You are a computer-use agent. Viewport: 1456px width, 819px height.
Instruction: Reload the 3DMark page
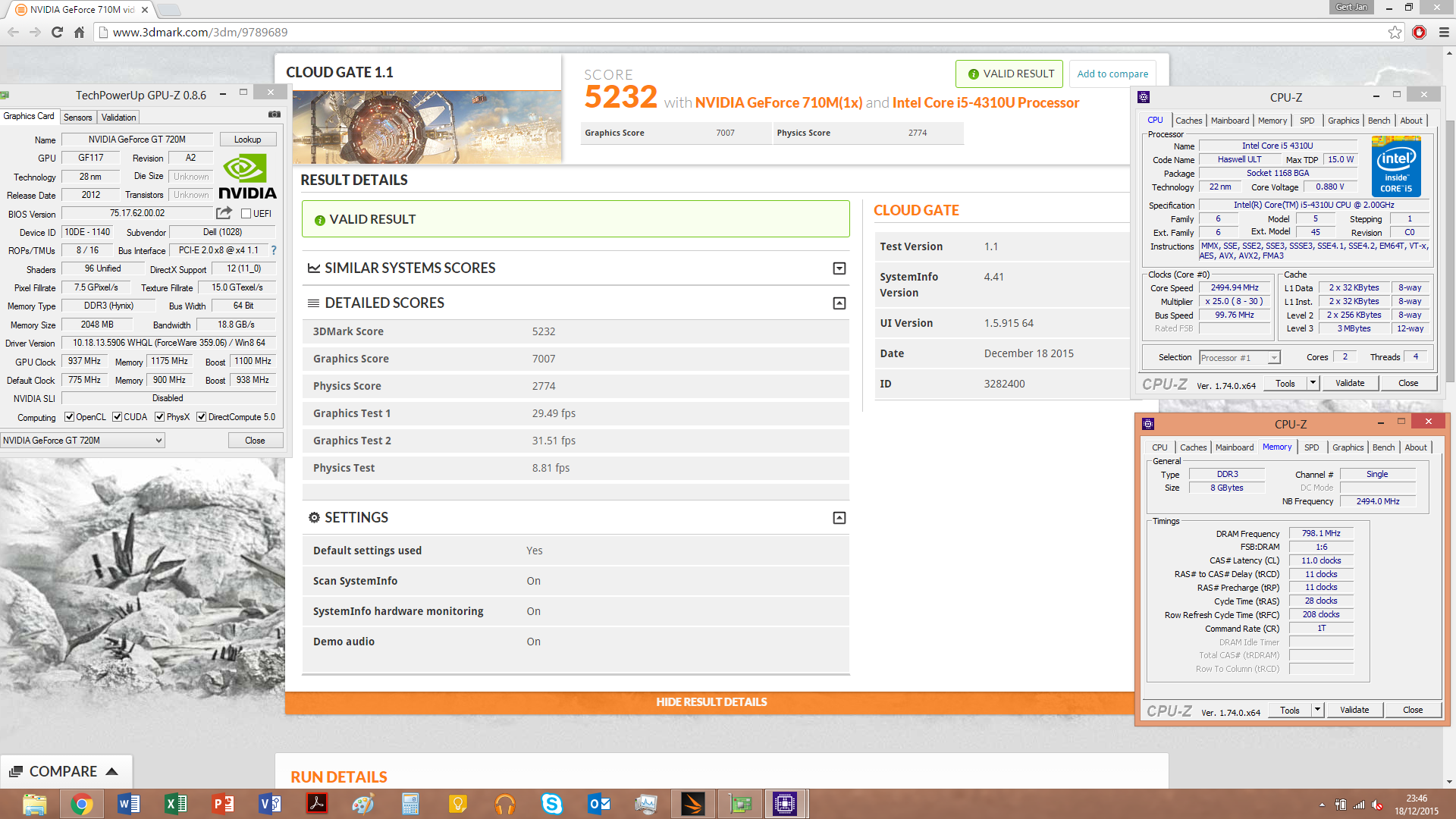[57, 32]
